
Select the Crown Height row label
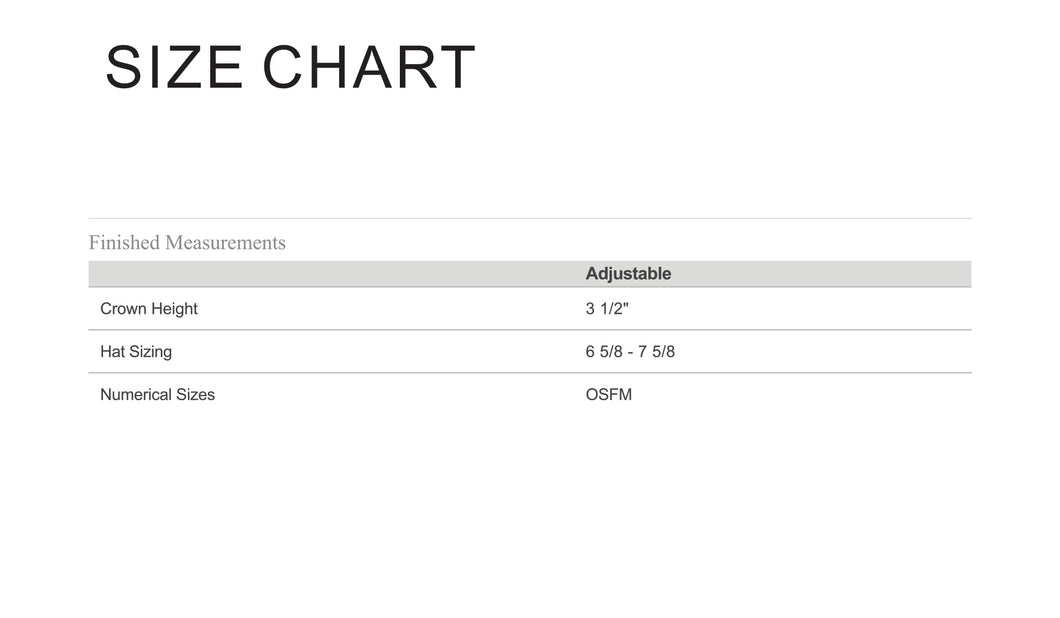[149, 309]
